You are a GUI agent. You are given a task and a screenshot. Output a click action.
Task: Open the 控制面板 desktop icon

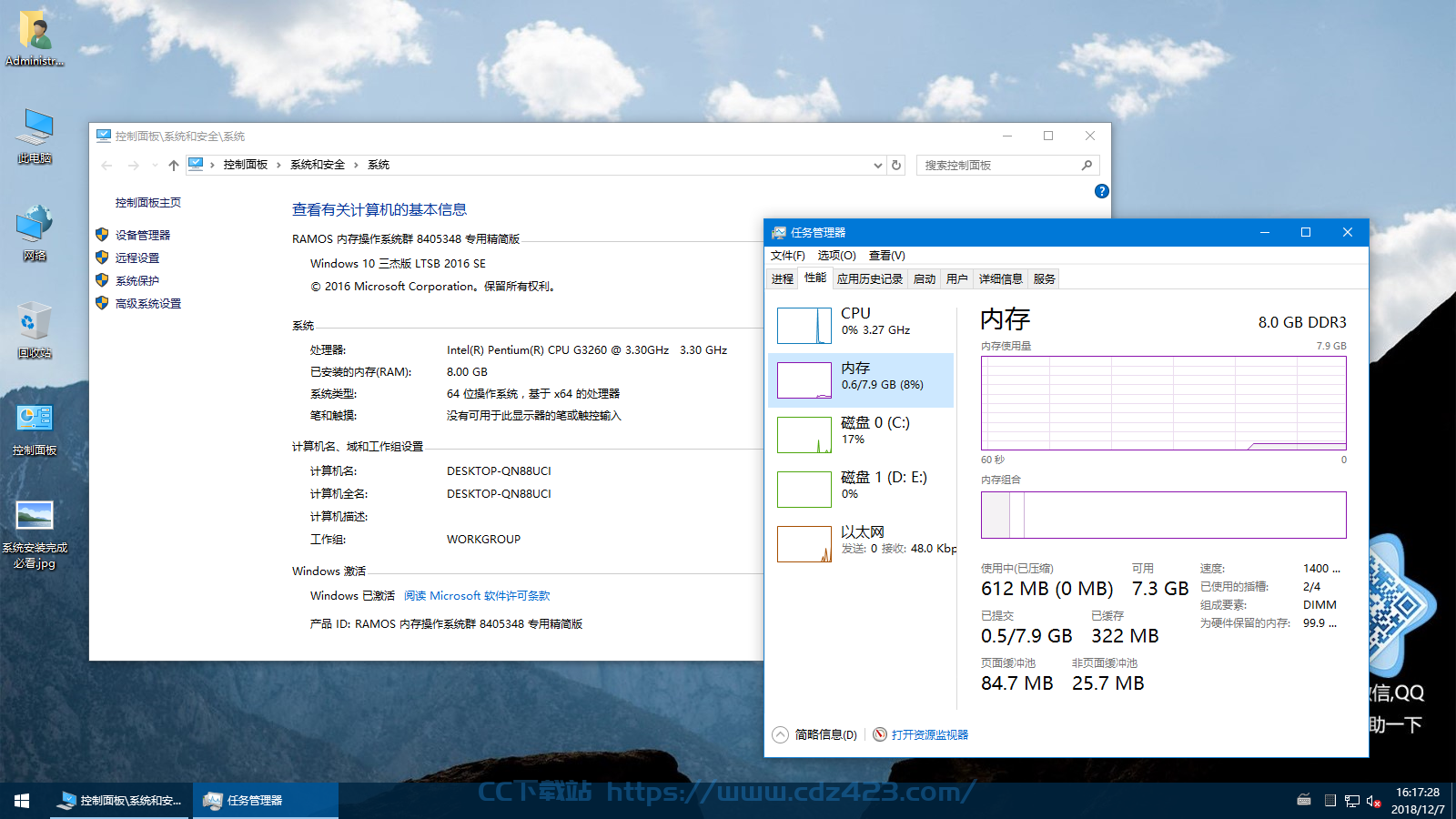point(35,430)
